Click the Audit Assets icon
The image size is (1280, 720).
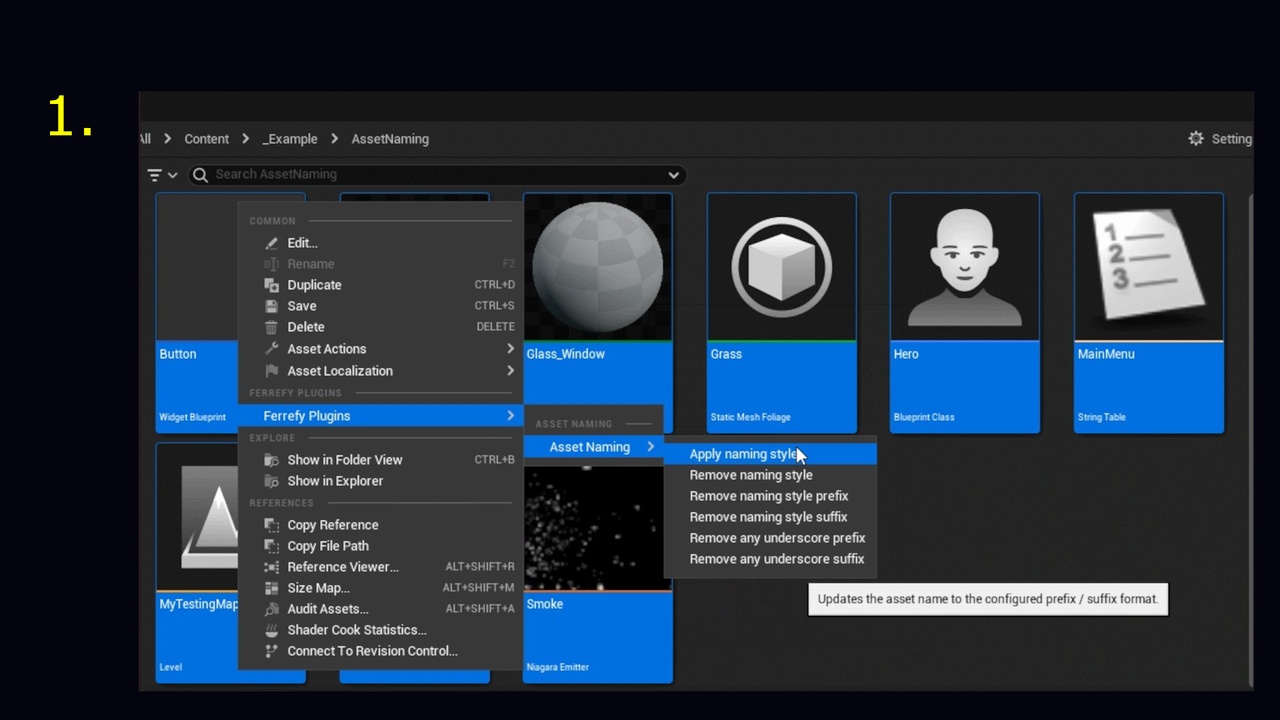tap(271, 609)
